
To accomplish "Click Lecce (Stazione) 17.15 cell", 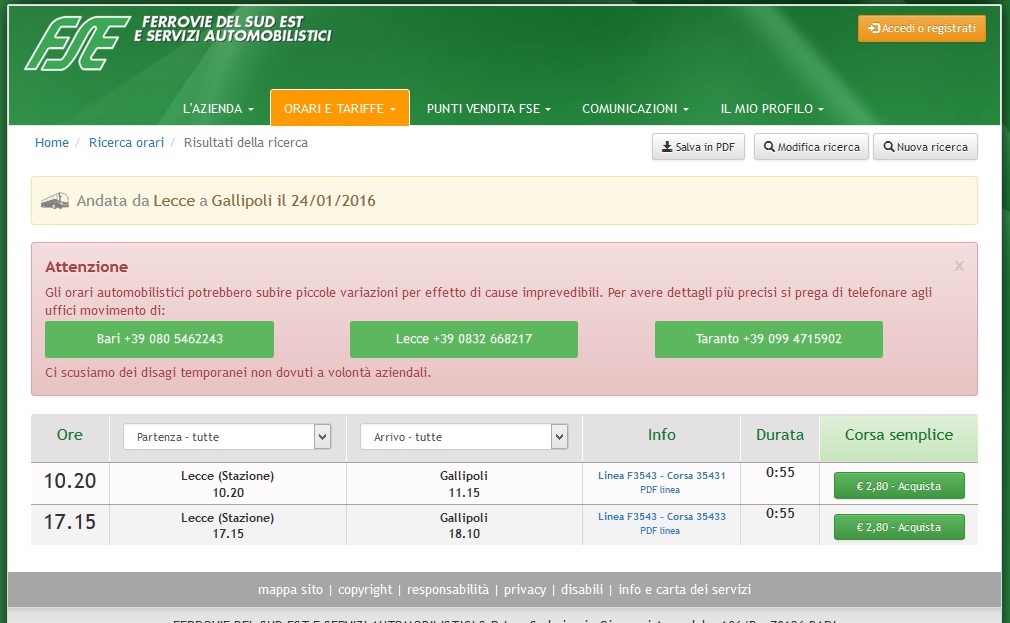I will point(227,525).
